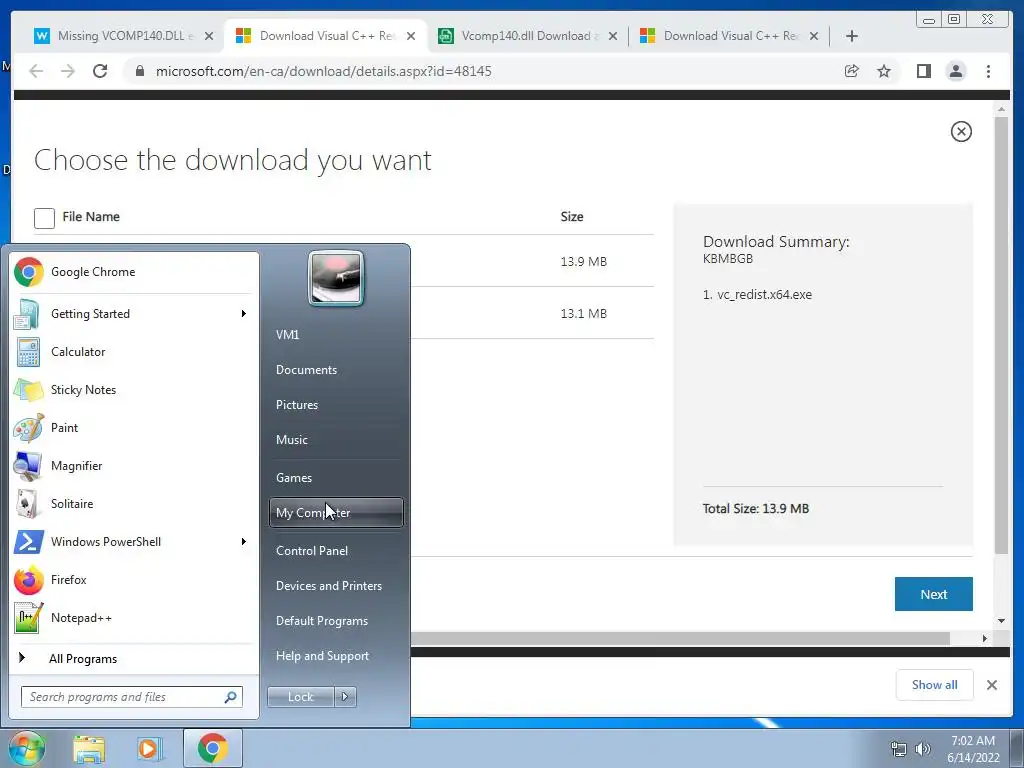Open Help and Support
Viewport: 1024px width, 768px height.
(336, 656)
